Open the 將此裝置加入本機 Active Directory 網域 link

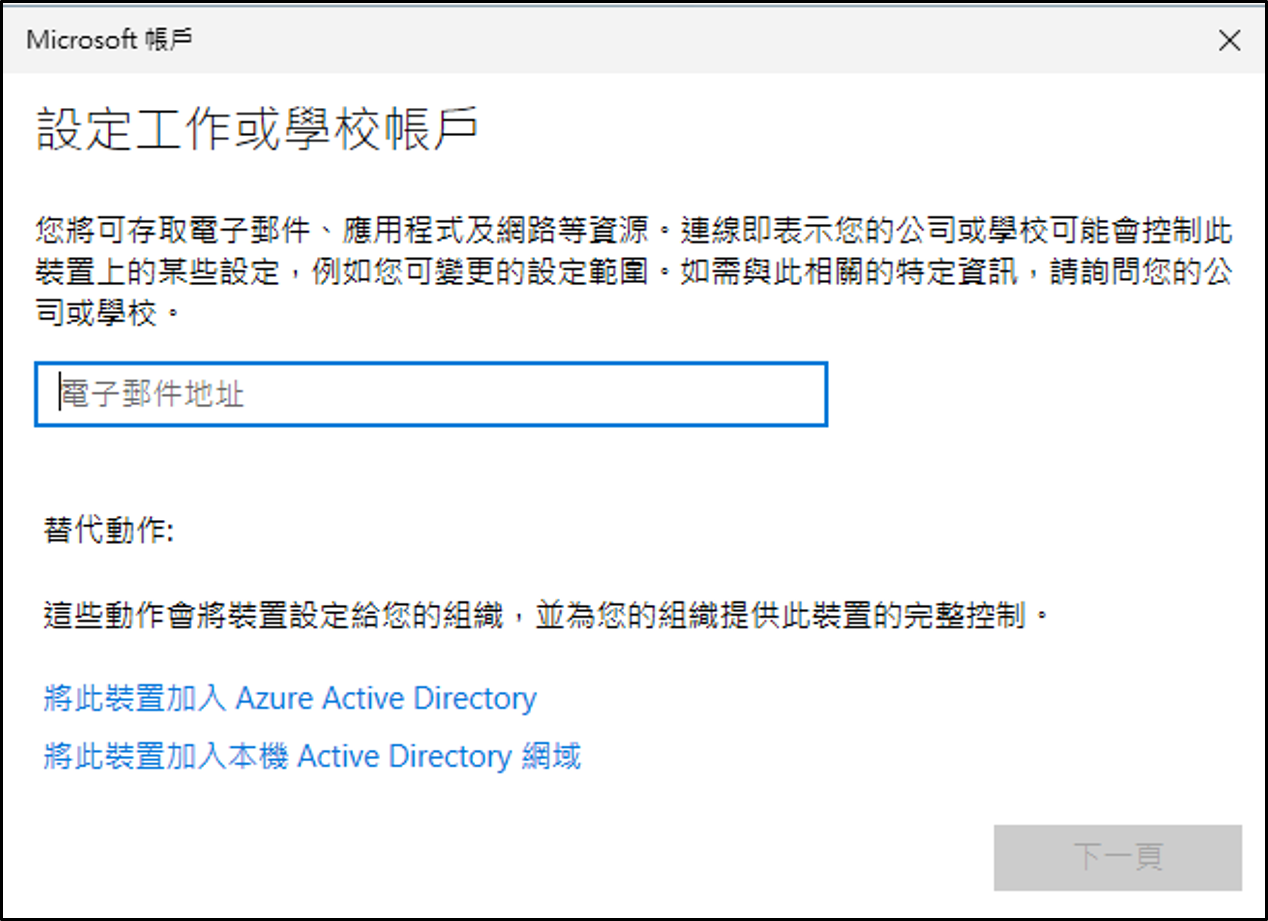312,756
